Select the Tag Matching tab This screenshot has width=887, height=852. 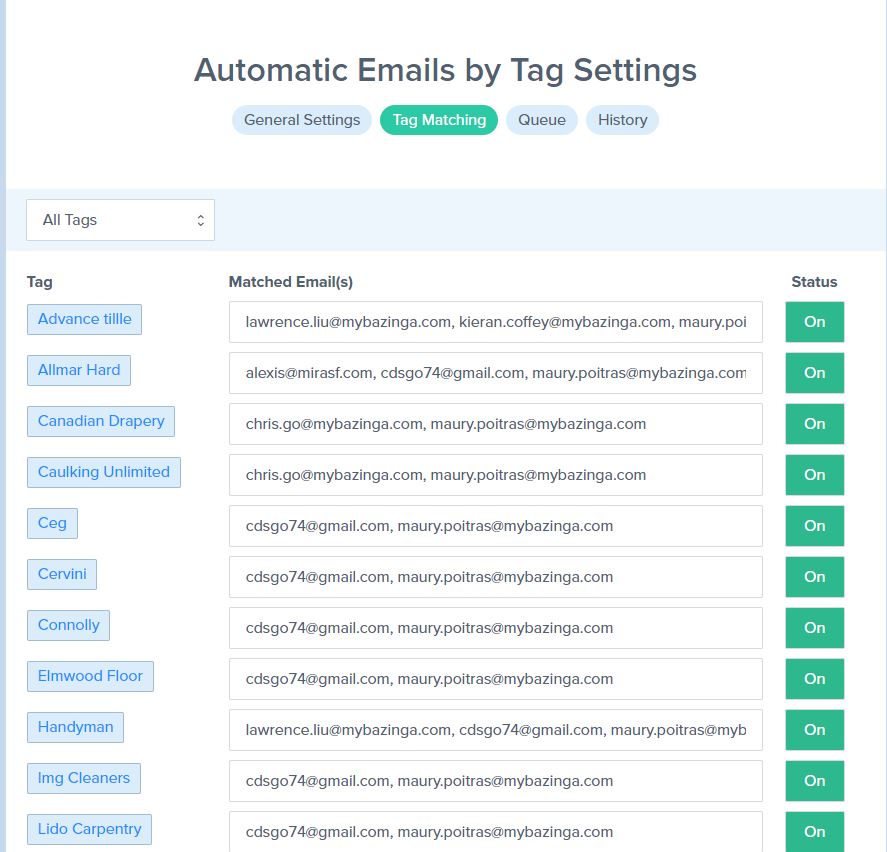439,120
